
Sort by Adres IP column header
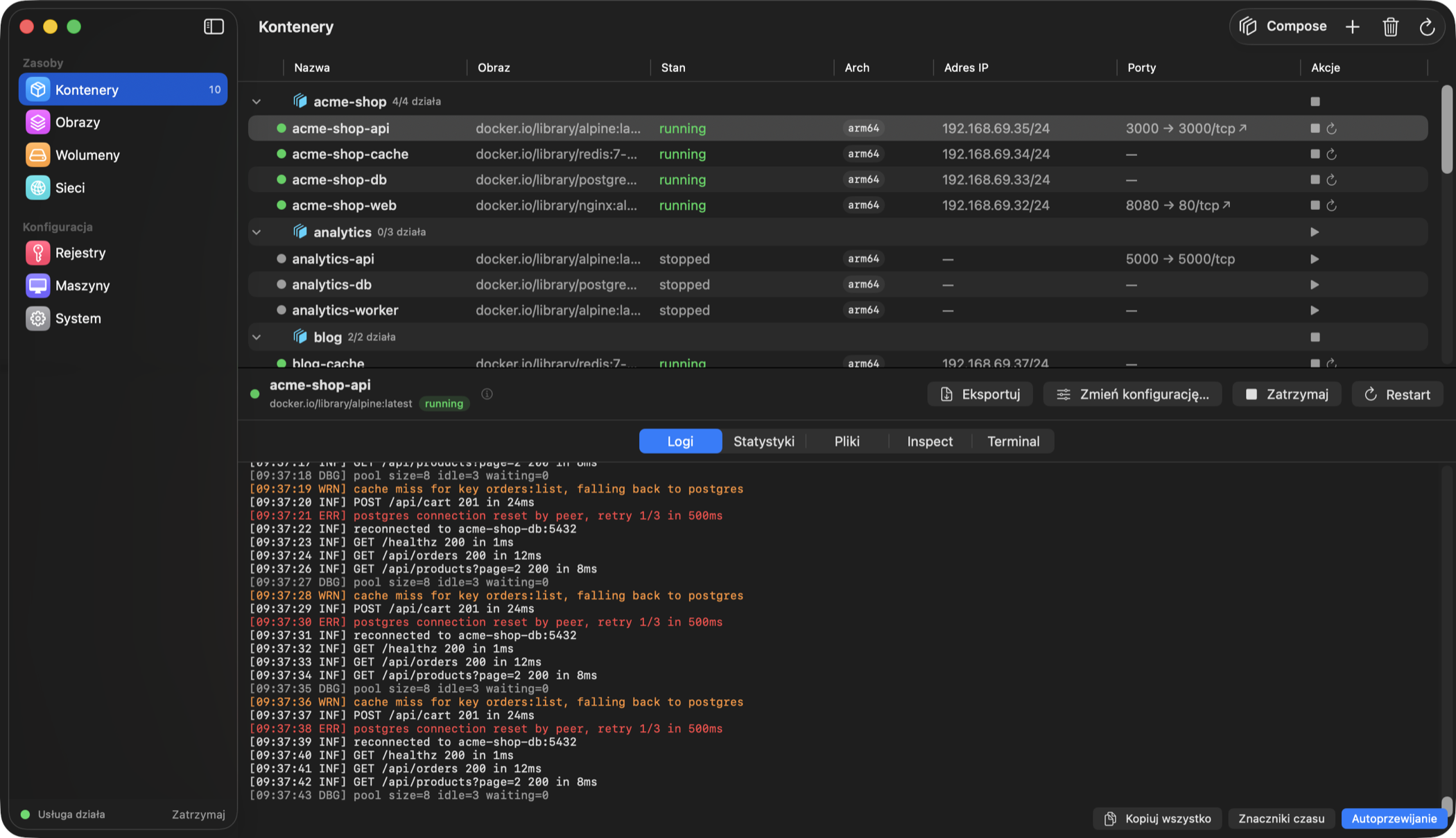pyautogui.click(x=1025, y=67)
